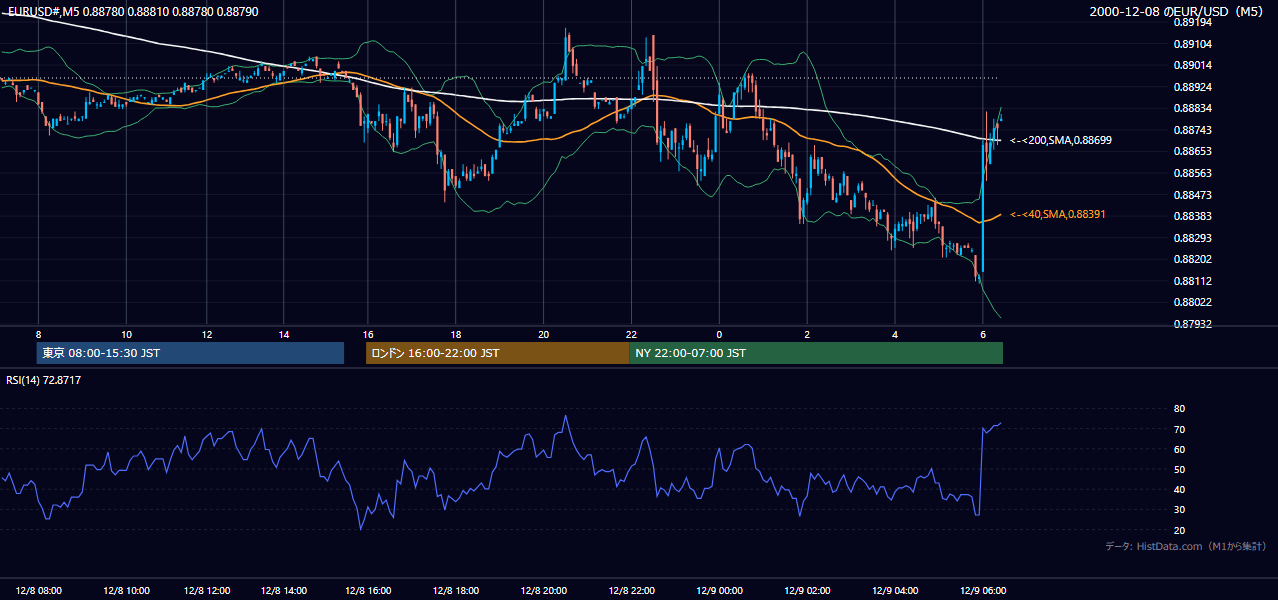Click price axis value 0.88653
The image size is (1278, 600).
1192,151
